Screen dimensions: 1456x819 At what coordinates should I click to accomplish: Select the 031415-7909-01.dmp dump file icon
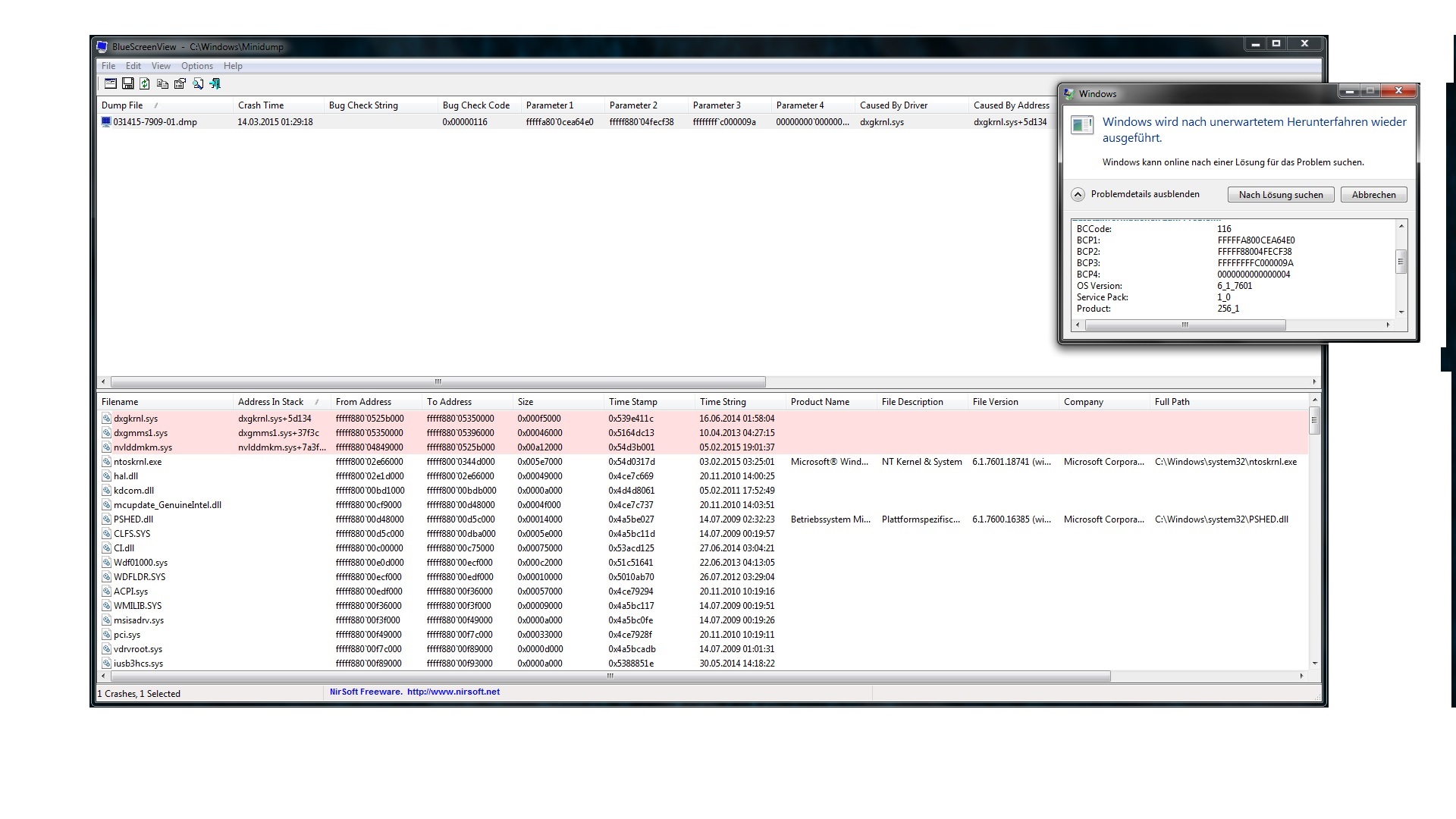click(x=106, y=121)
